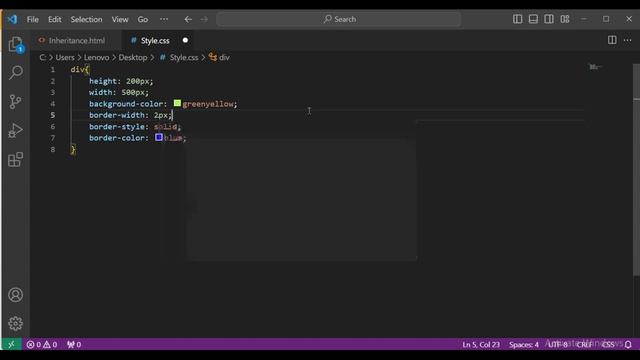Change end of line via CRLF
Image resolution: width=640 pixels, height=360 pixels.
[584, 344]
